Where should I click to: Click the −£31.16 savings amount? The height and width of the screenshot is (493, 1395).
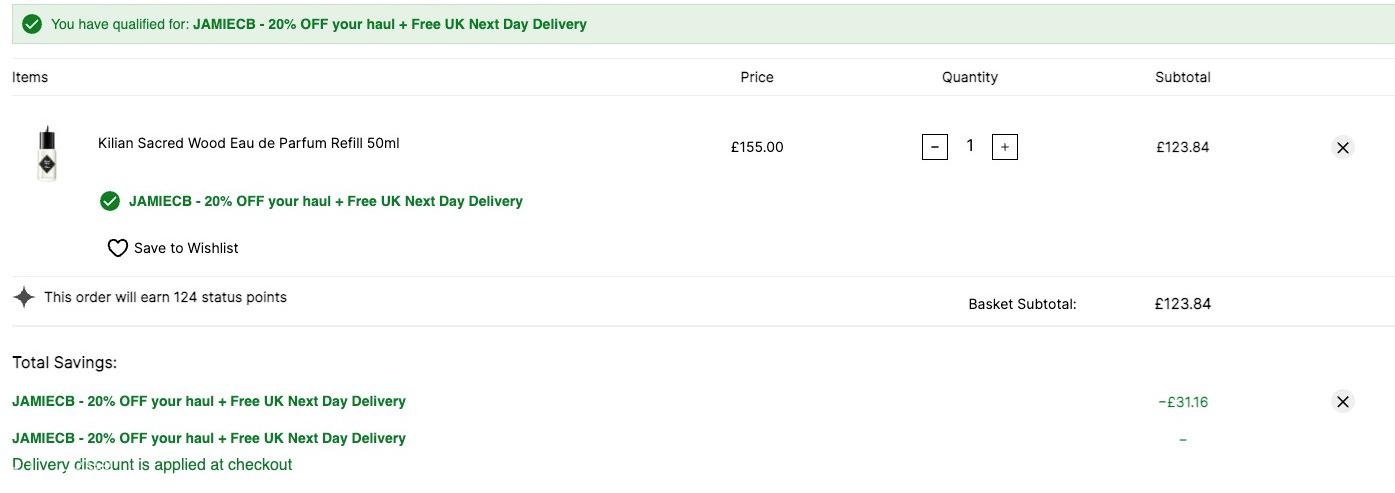click(x=1183, y=402)
